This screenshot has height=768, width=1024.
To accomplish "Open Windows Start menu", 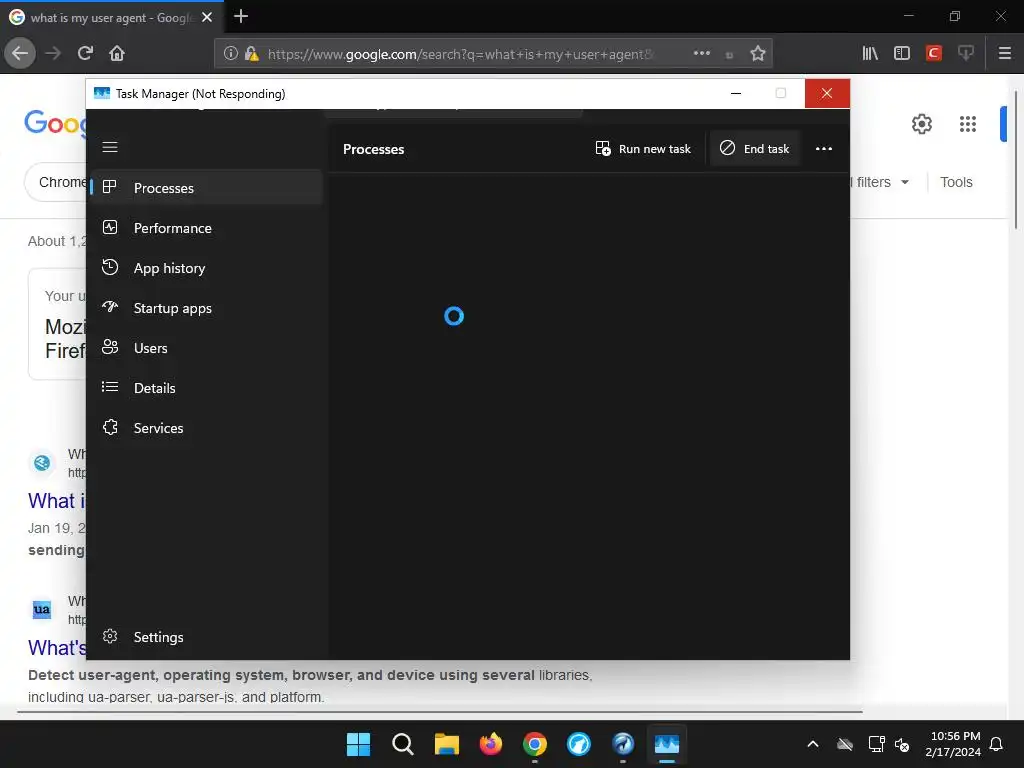I will [359, 744].
